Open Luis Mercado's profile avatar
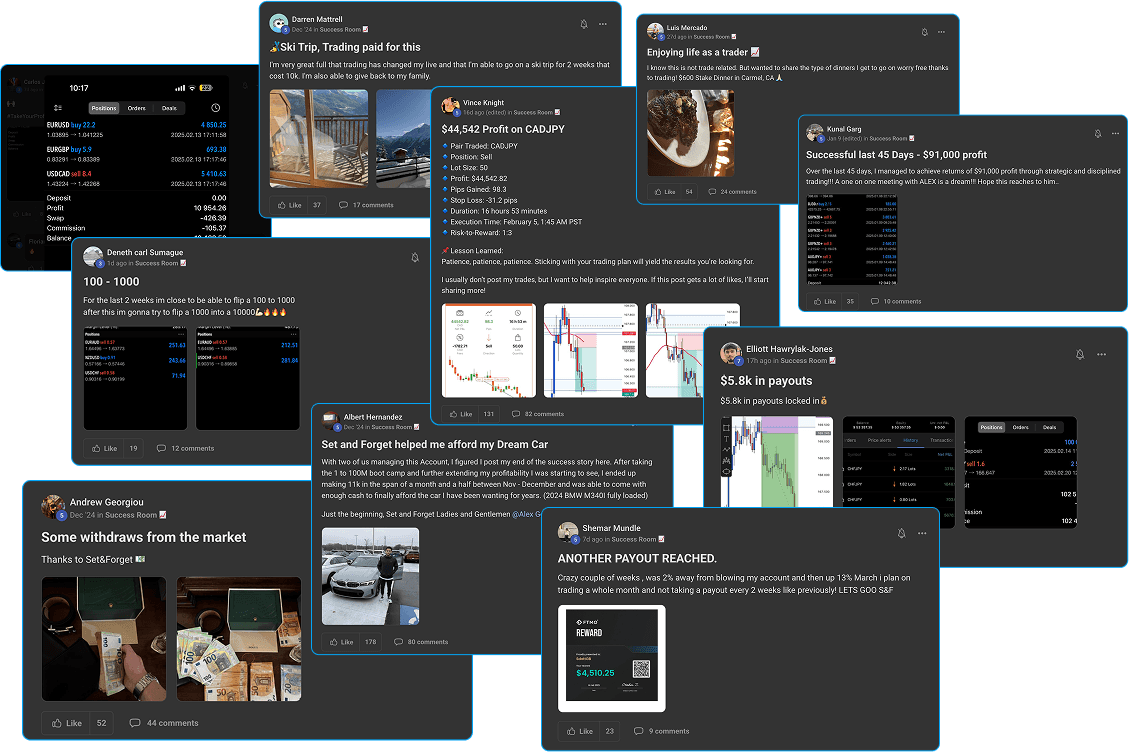The height and width of the screenshot is (752, 1129). click(655, 31)
